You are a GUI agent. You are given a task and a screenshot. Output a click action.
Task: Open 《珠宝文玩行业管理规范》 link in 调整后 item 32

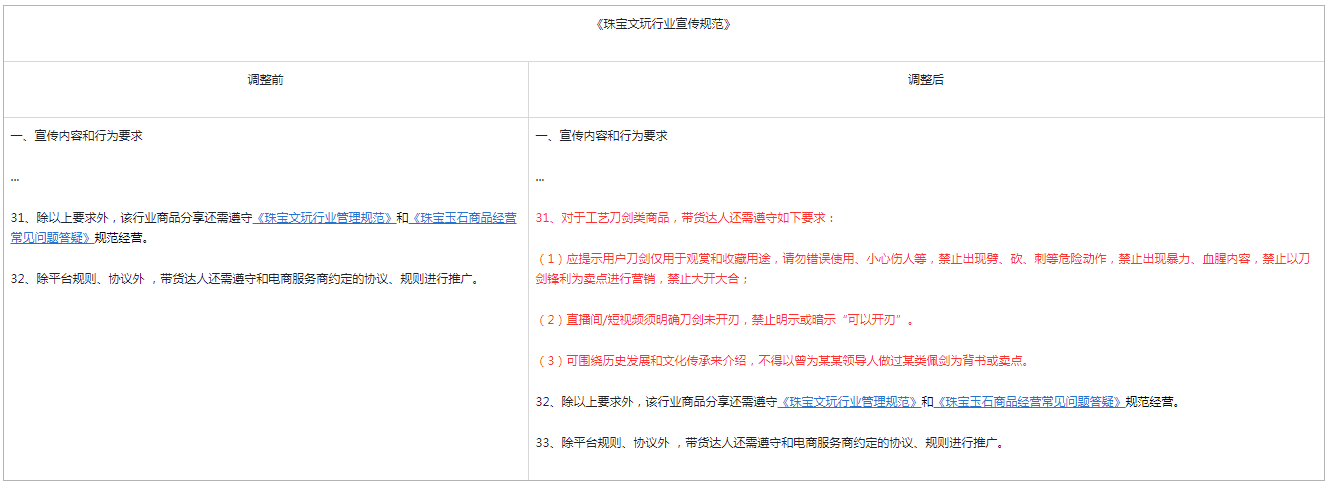click(849, 402)
